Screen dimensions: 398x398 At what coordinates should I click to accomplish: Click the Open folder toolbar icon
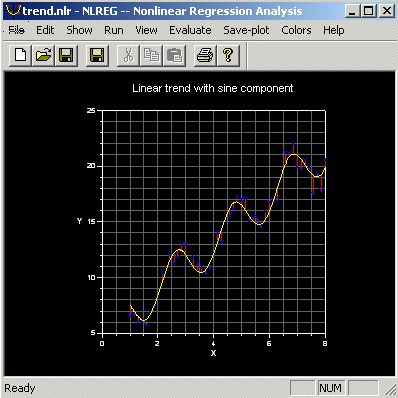point(43,56)
